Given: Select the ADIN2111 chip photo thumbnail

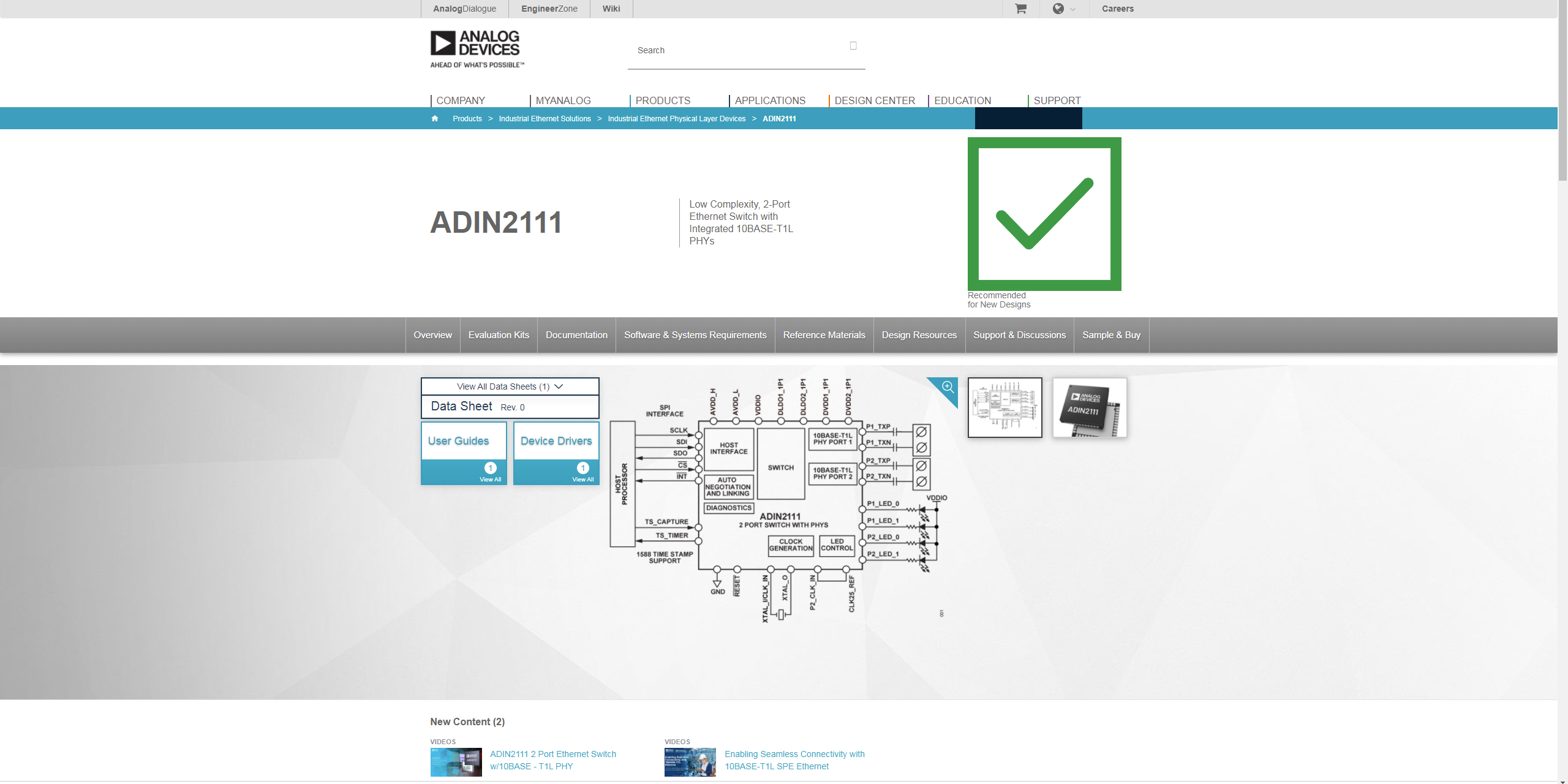Looking at the screenshot, I should [x=1090, y=407].
